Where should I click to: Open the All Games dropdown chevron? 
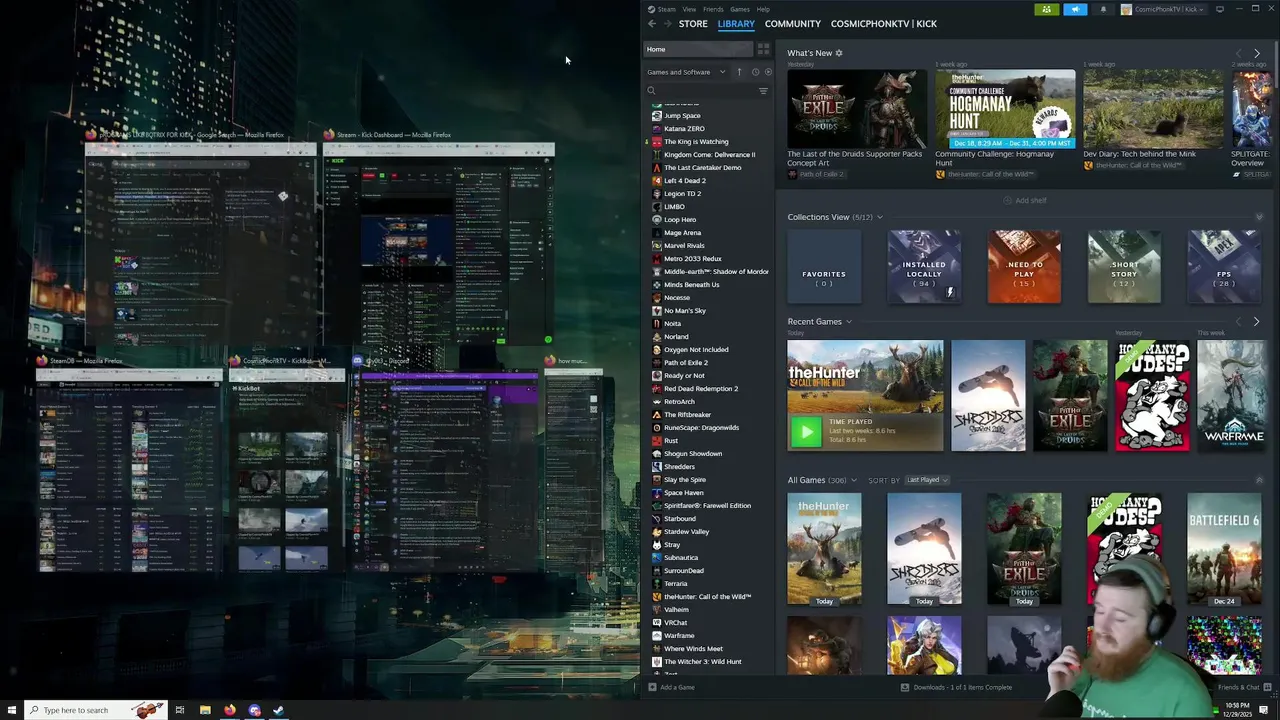pyautogui.click(x=853, y=480)
